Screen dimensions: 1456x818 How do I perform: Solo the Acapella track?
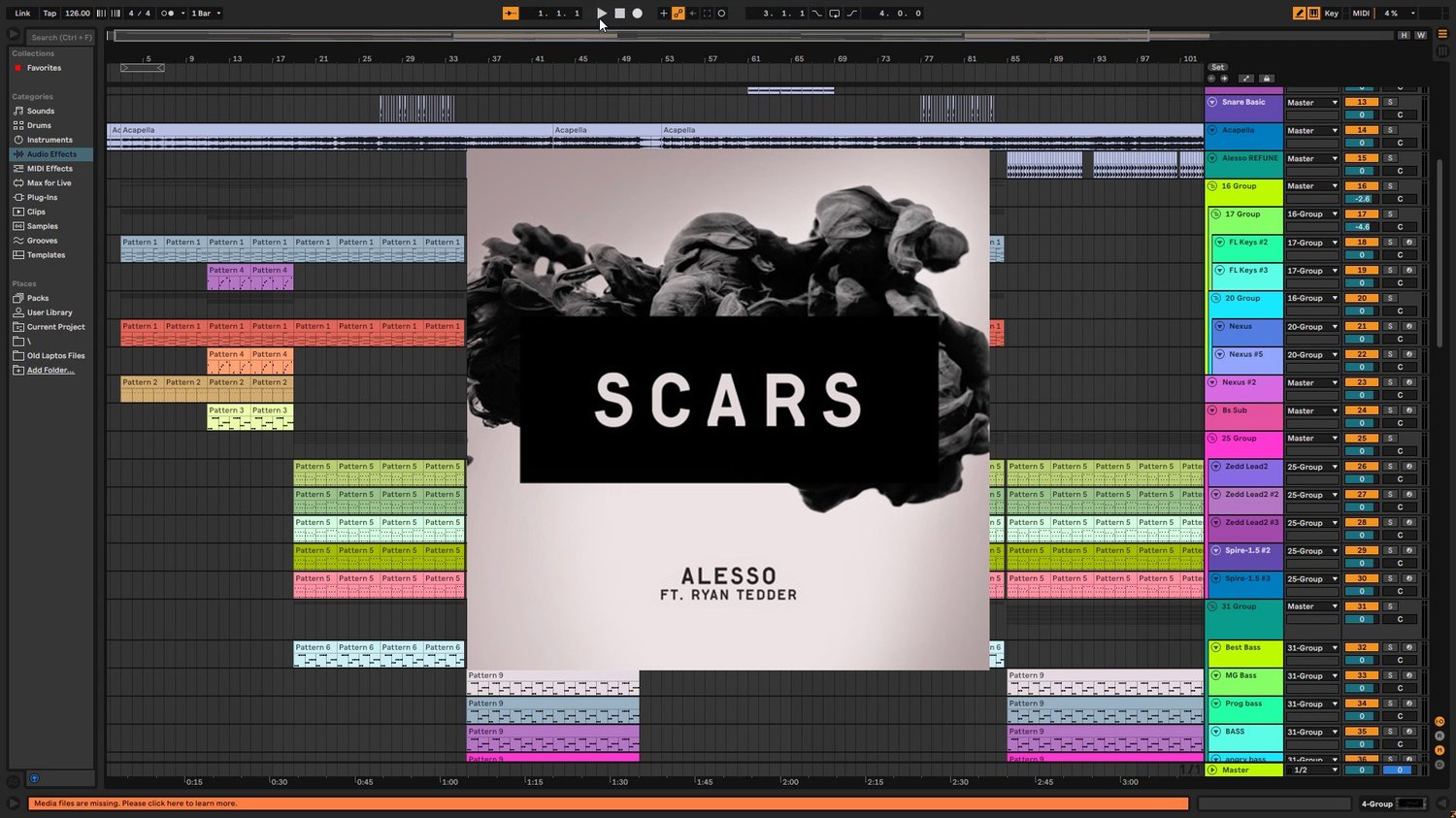(1390, 130)
